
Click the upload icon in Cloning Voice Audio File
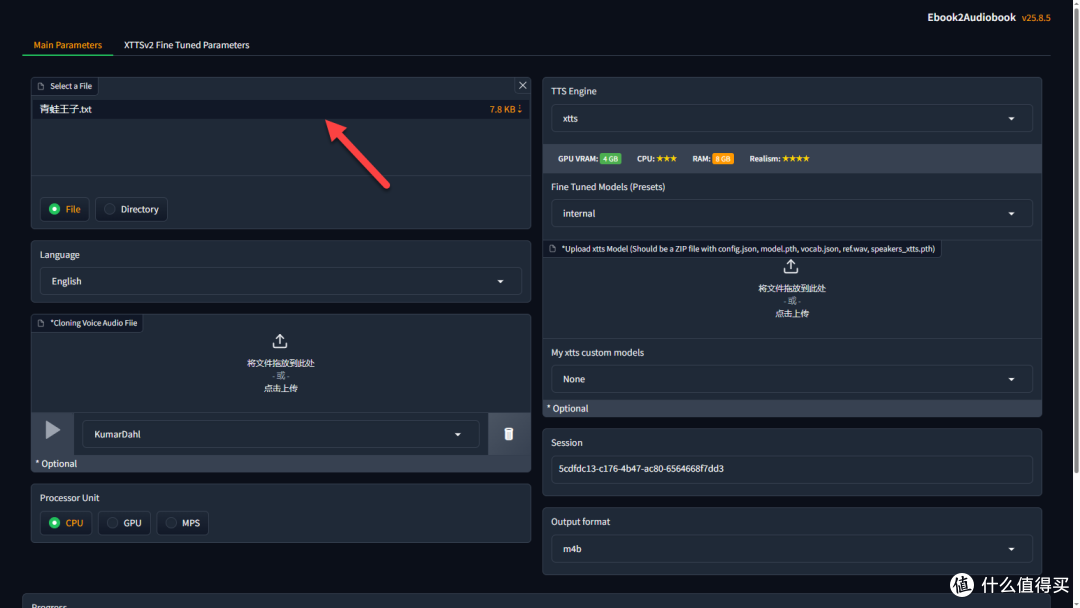(280, 341)
